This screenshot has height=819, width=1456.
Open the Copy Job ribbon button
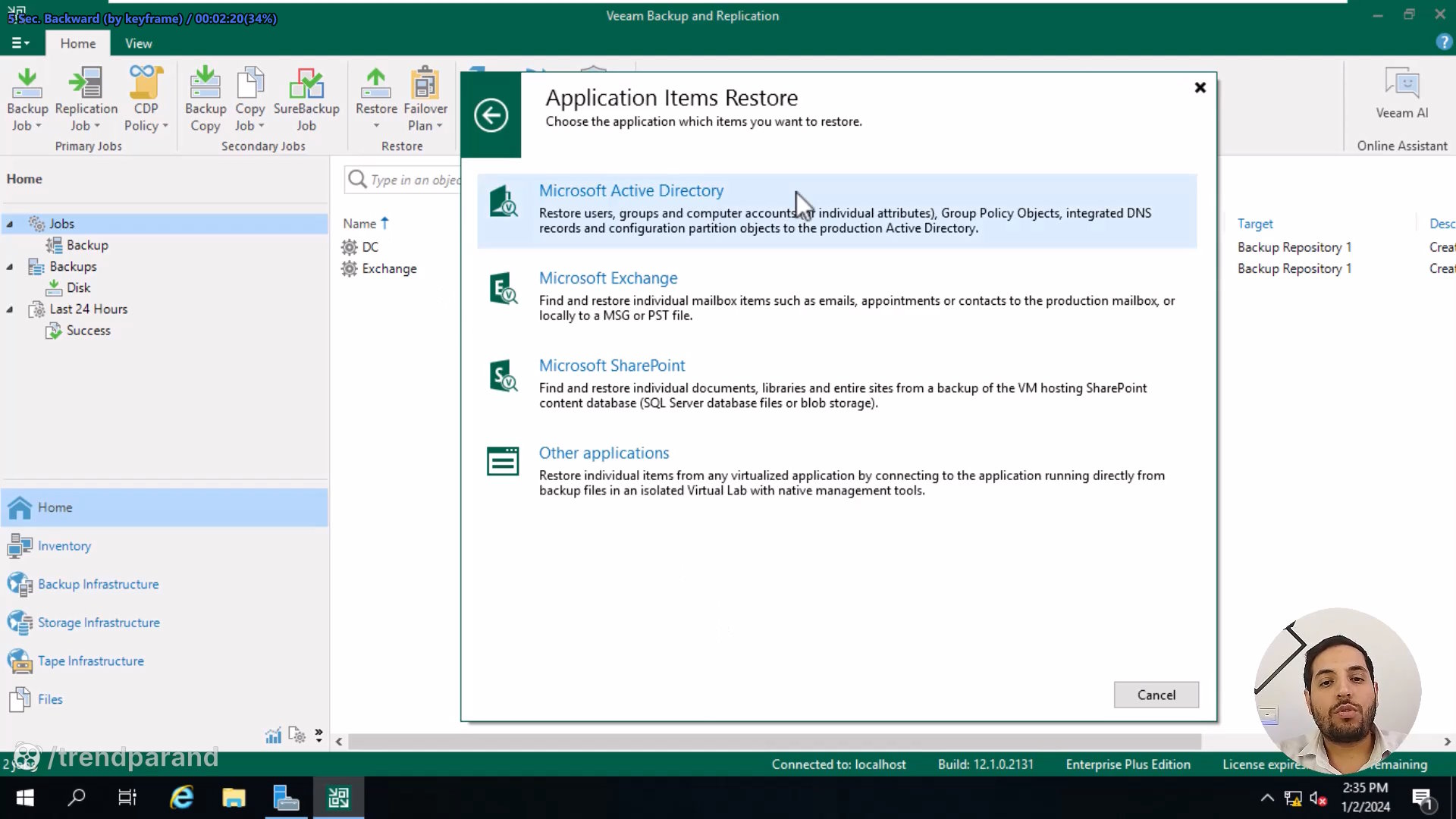pos(249,99)
